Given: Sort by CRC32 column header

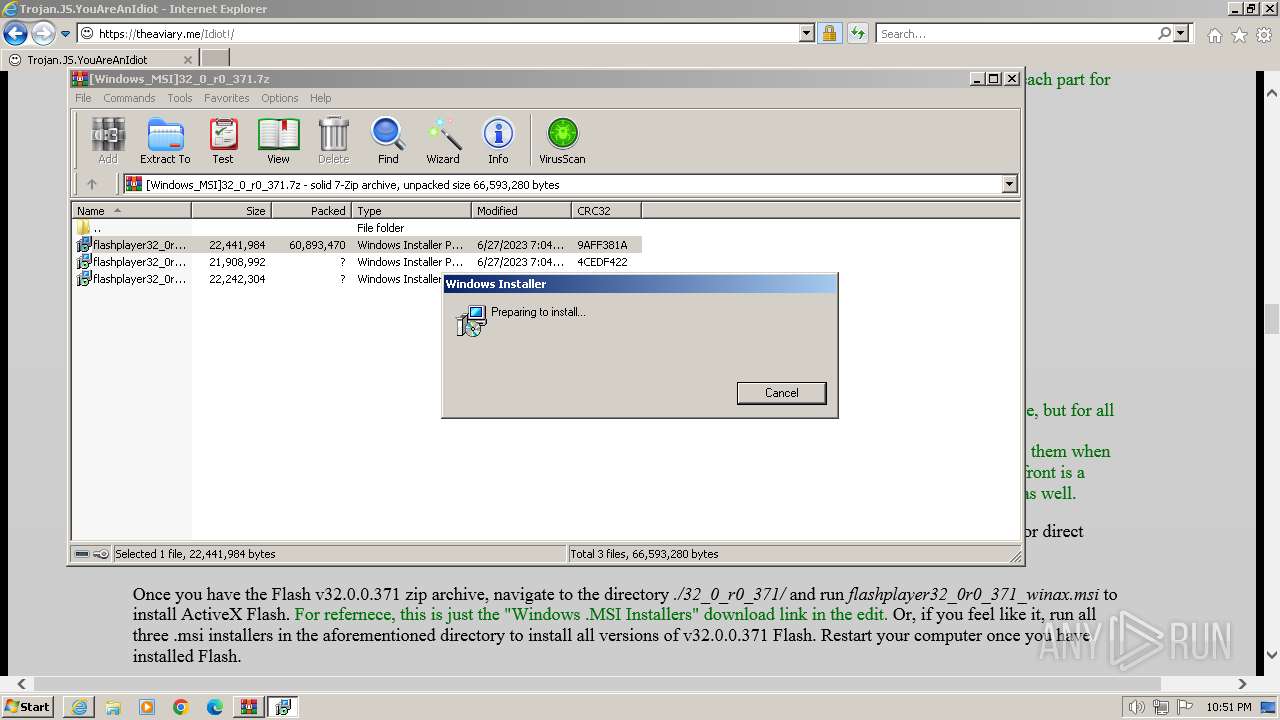Looking at the screenshot, I should pos(607,211).
